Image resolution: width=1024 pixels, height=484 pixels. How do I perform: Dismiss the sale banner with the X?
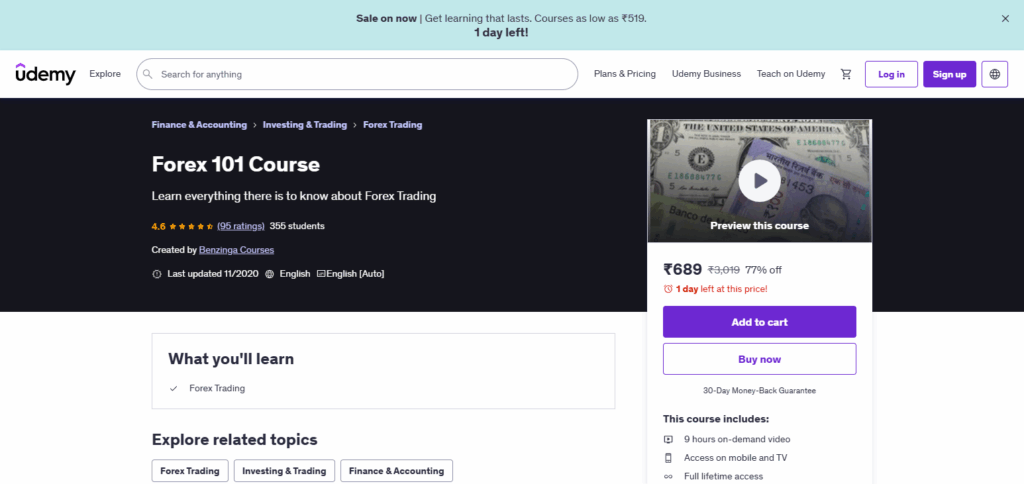pyautogui.click(x=1005, y=19)
